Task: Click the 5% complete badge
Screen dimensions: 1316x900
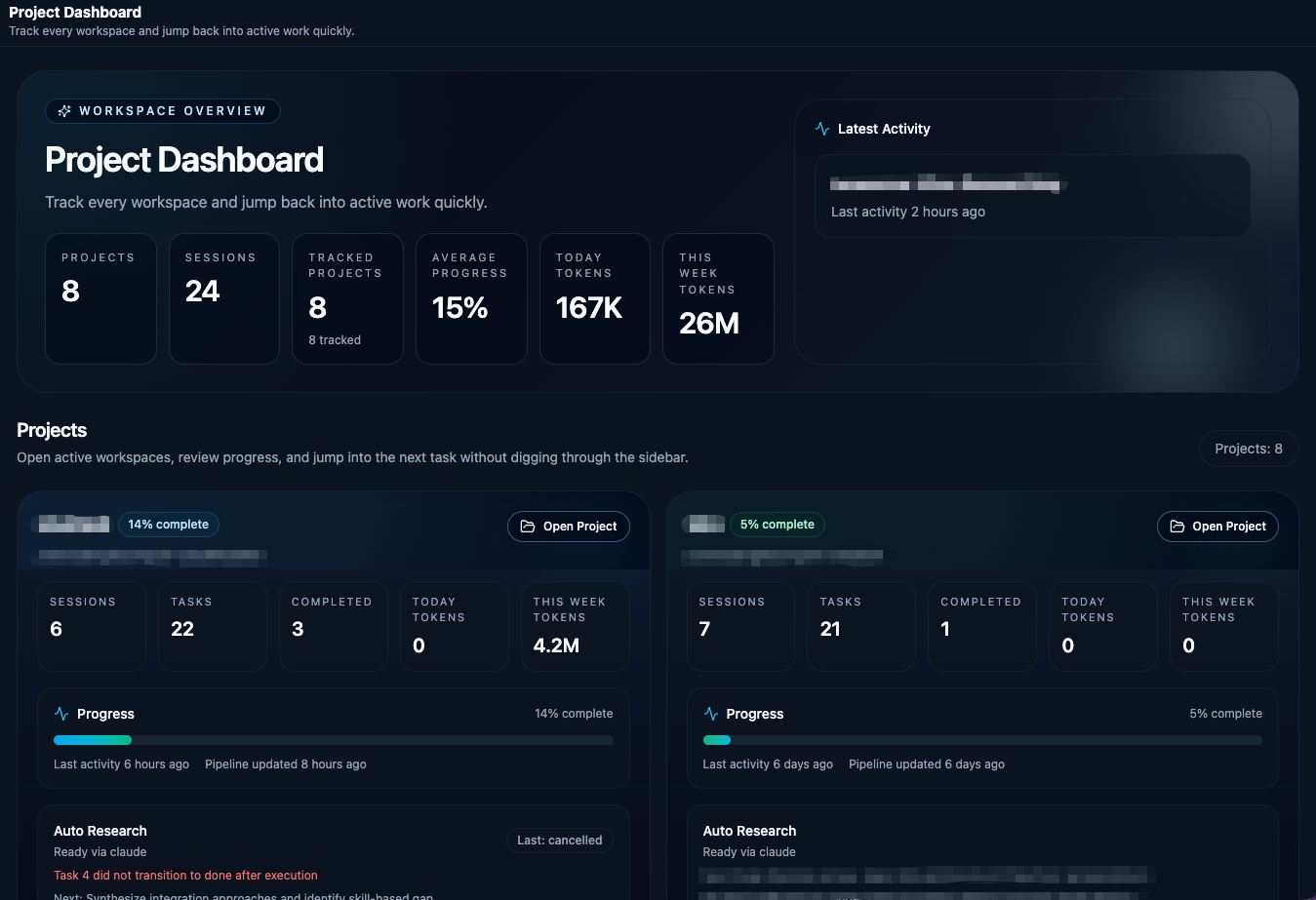Action: (777, 524)
